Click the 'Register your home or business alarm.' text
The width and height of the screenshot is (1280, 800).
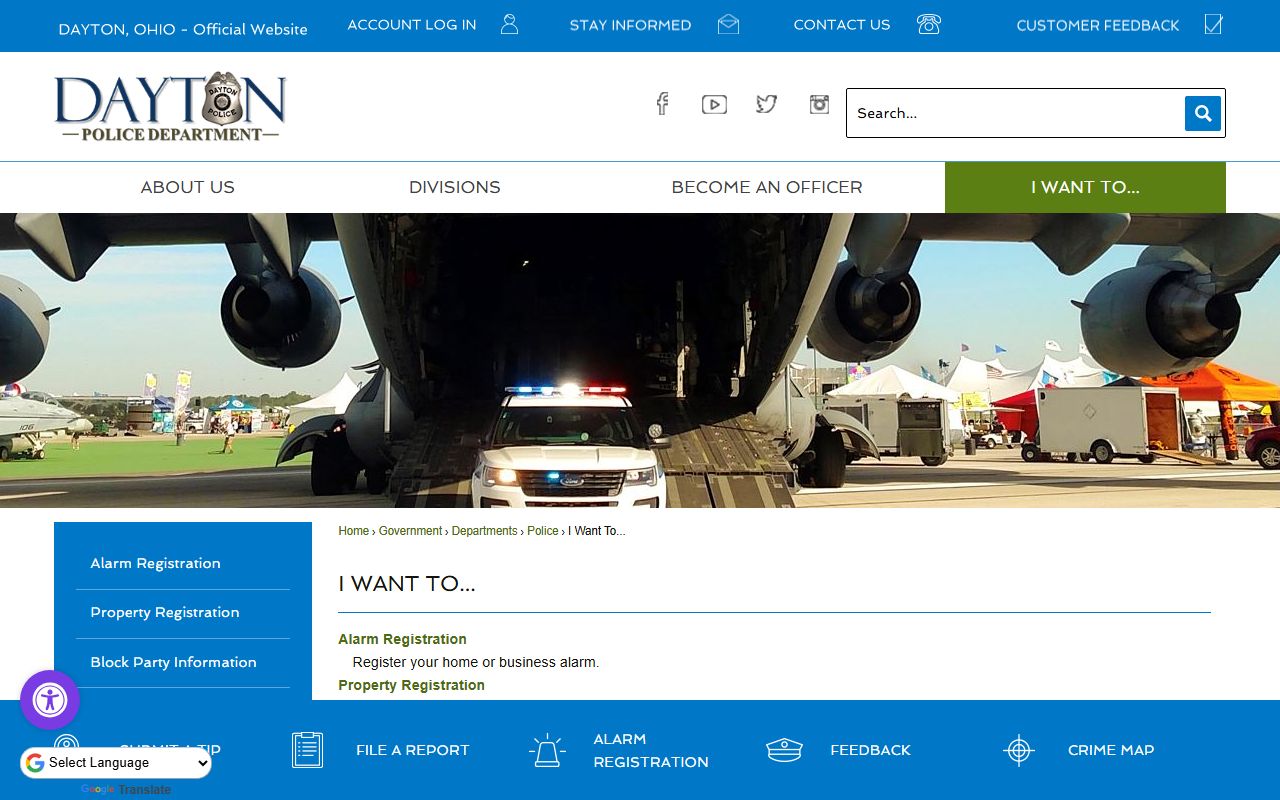click(476, 662)
